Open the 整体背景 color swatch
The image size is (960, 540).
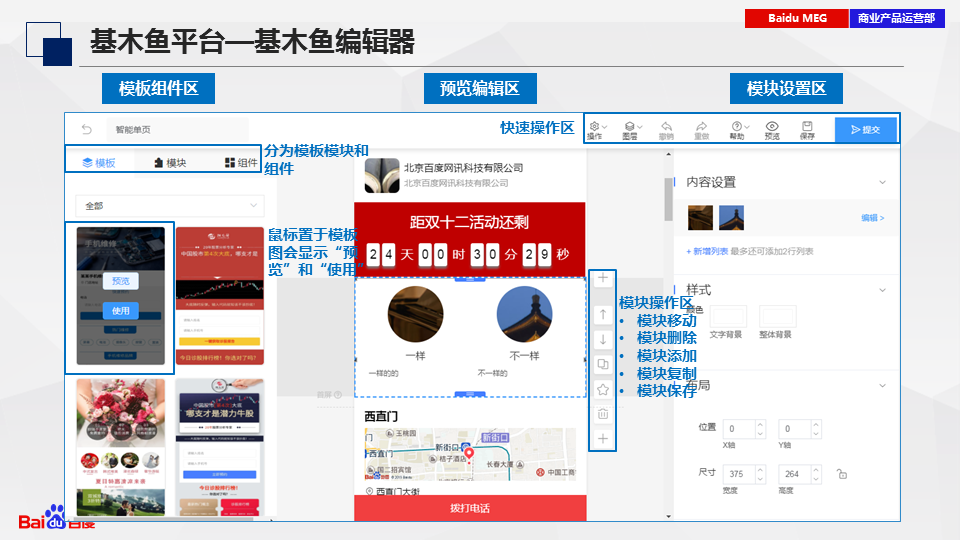pyautogui.click(x=778, y=317)
